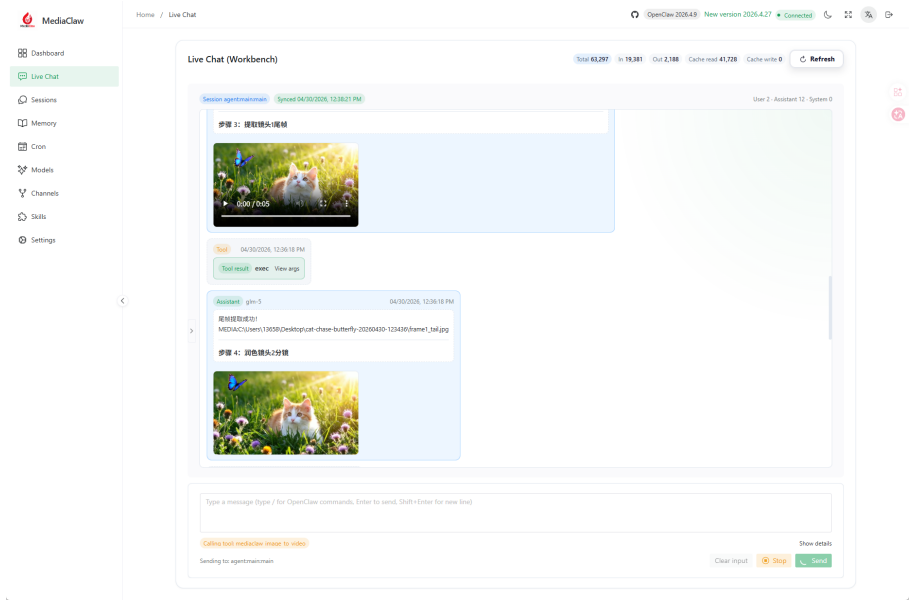Click View args on tool result
The width and height of the screenshot is (915, 606).
click(287, 269)
